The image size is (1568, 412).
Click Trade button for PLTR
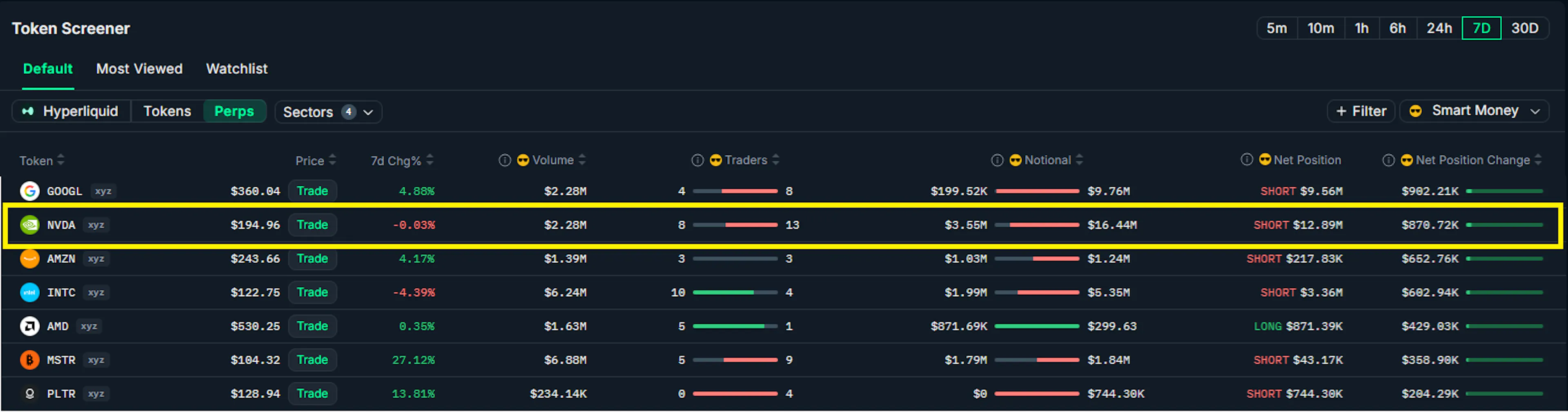pyautogui.click(x=312, y=394)
